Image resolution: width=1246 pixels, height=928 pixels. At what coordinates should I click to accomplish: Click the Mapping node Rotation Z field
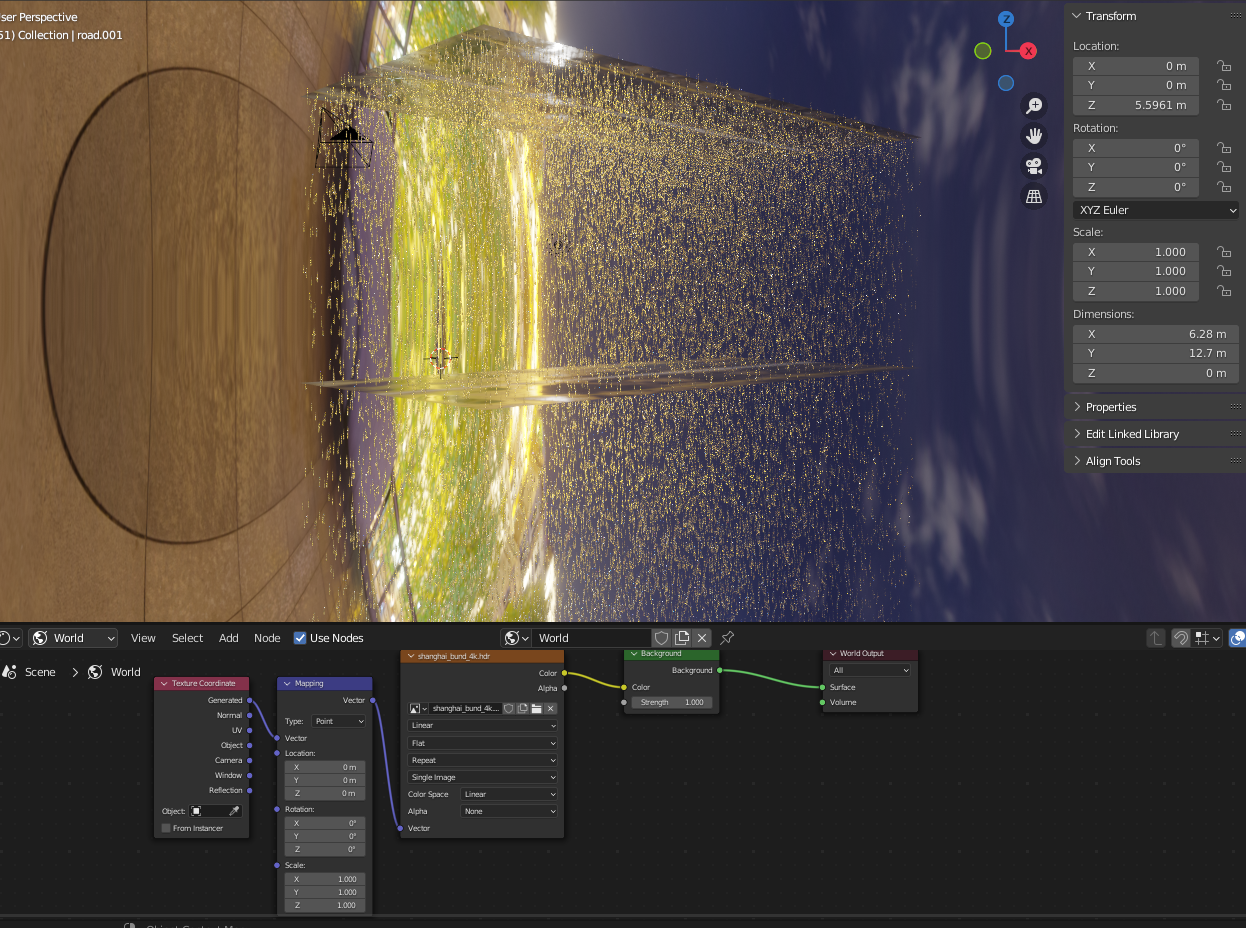(325, 849)
